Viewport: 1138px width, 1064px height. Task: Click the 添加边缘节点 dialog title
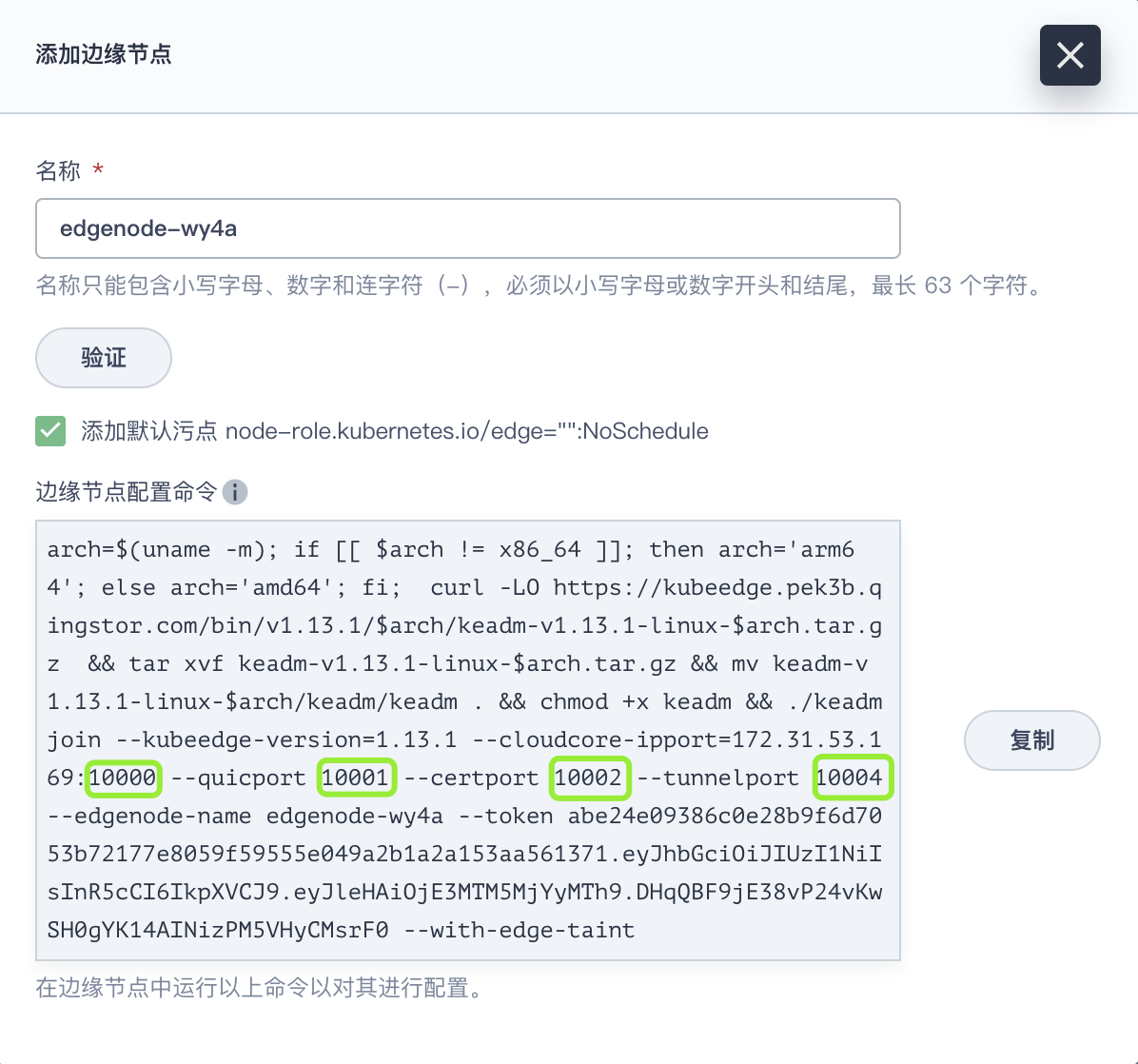104,54
